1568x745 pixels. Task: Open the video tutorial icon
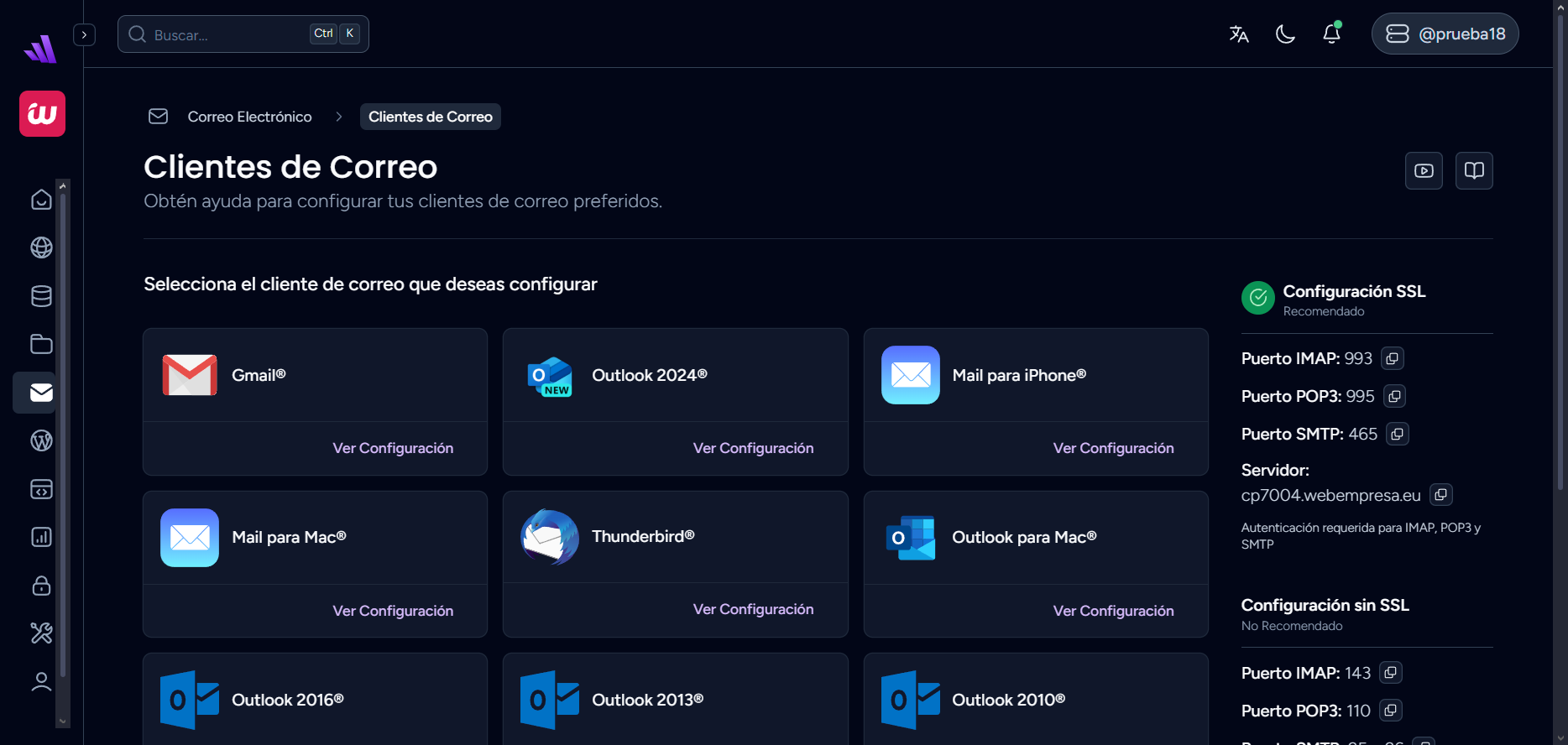pyautogui.click(x=1424, y=171)
